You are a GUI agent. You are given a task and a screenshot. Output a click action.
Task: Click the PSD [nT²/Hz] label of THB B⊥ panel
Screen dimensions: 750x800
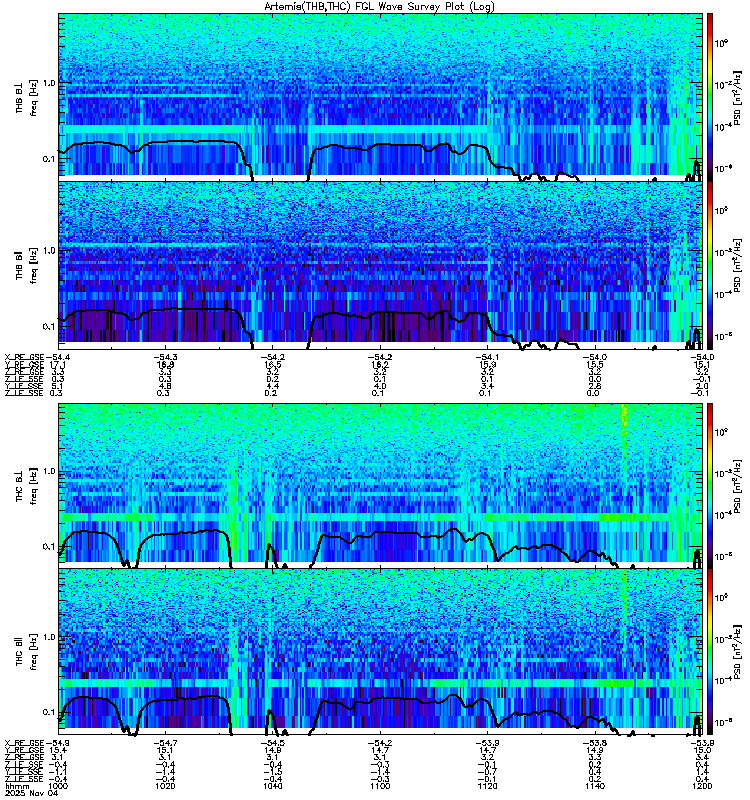coord(738,97)
